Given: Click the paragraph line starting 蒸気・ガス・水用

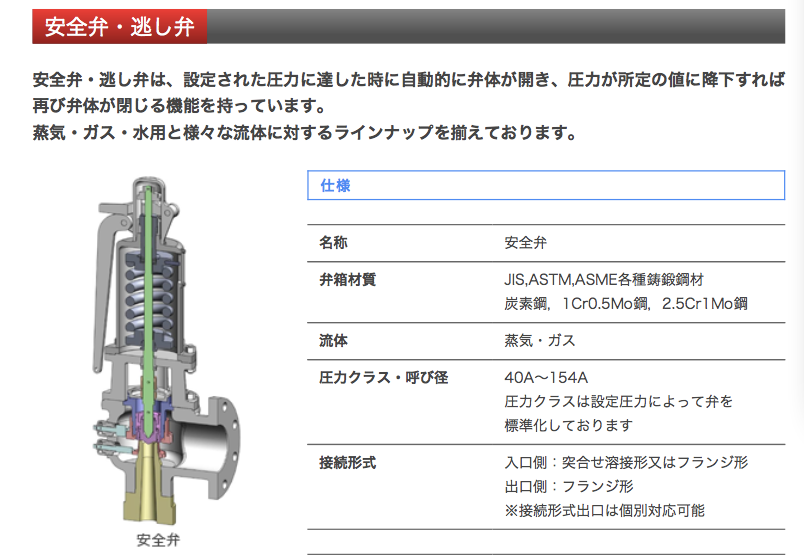Looking at the screenshot, I should pos(306,132).
